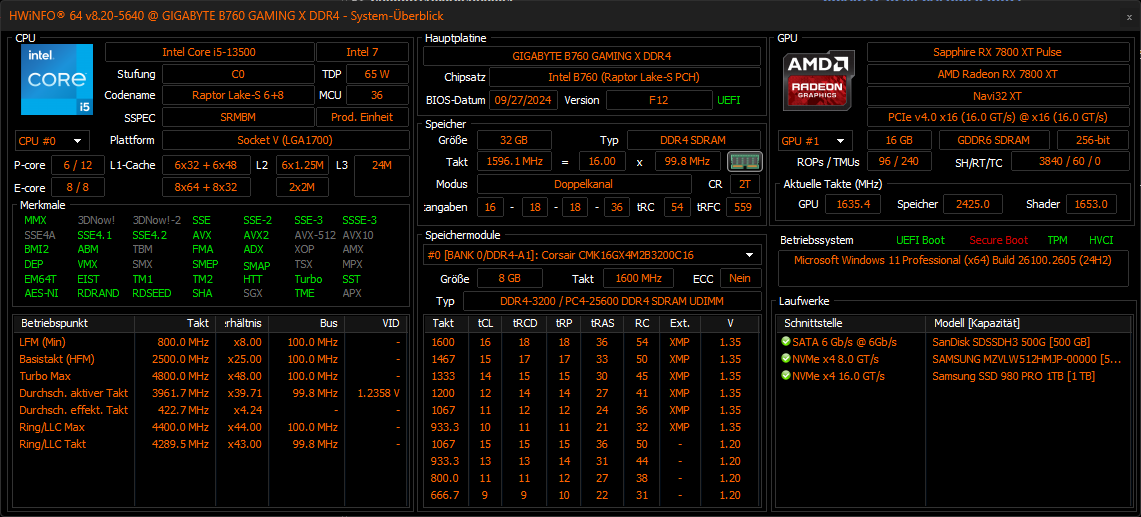The height and width of the screenshot is (517, 1141).
Task: Click the HVCI status label
Action: click(1100, 240)
